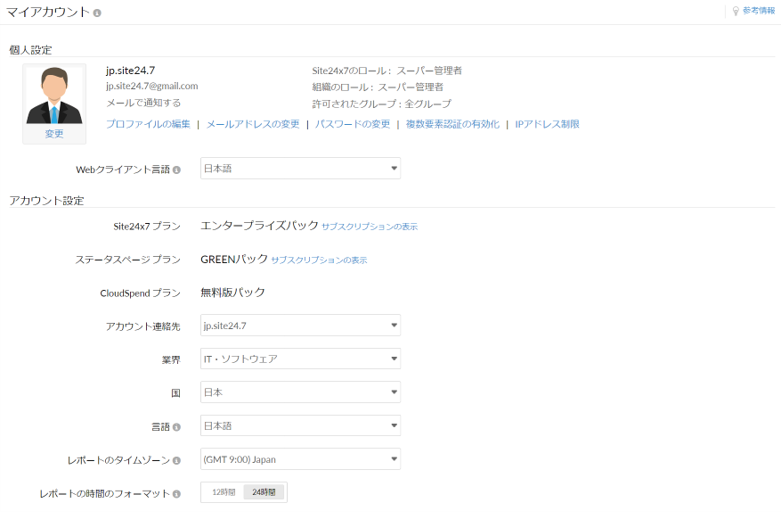The height and width of the screenshot is (512, 781).
Task: Expand the 国 dropdown showing 日本
Action: pyautogui.click(x=300, y=392)
